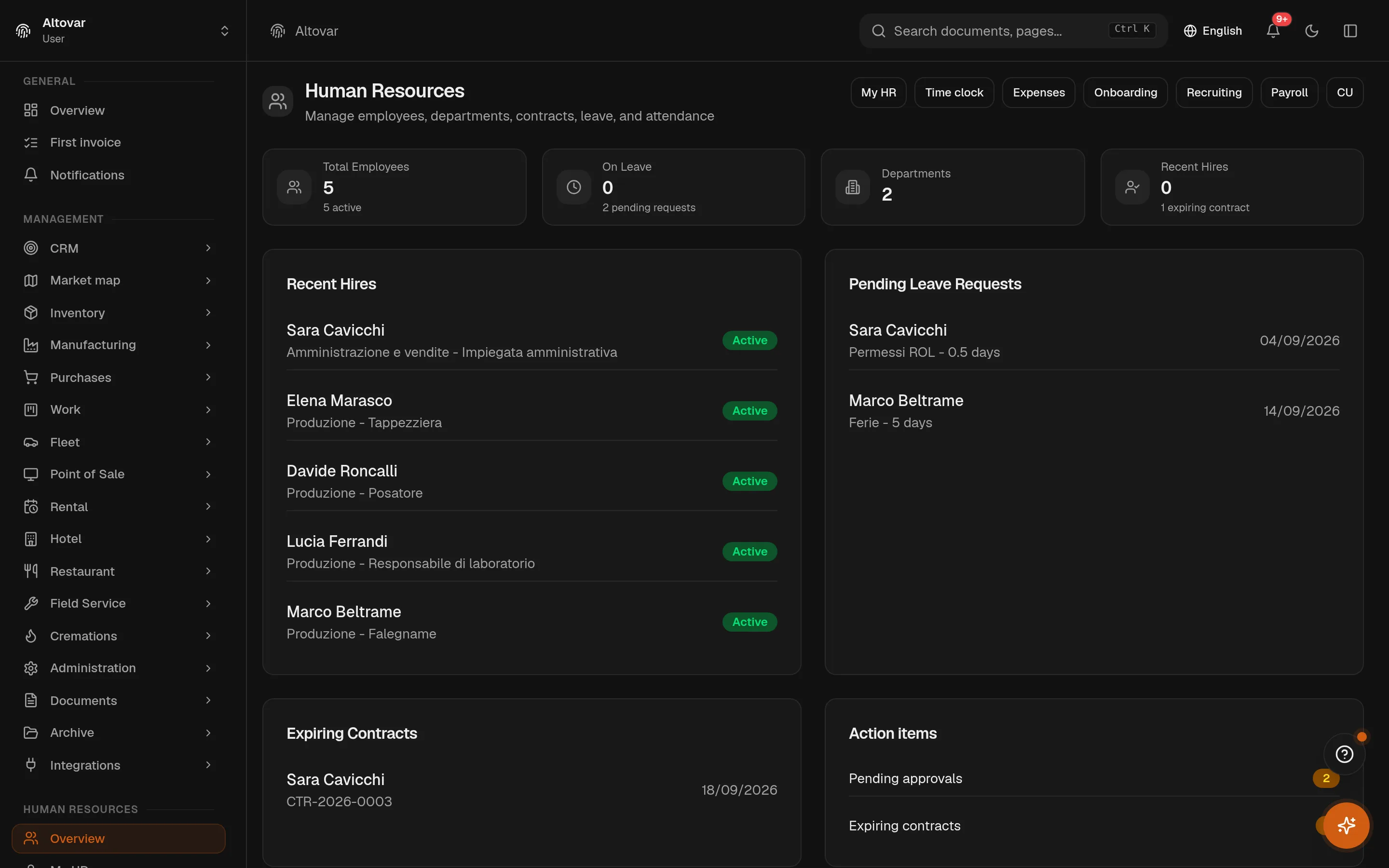Expand the Market map chevron
The image size is (1389, 868).
208,280
